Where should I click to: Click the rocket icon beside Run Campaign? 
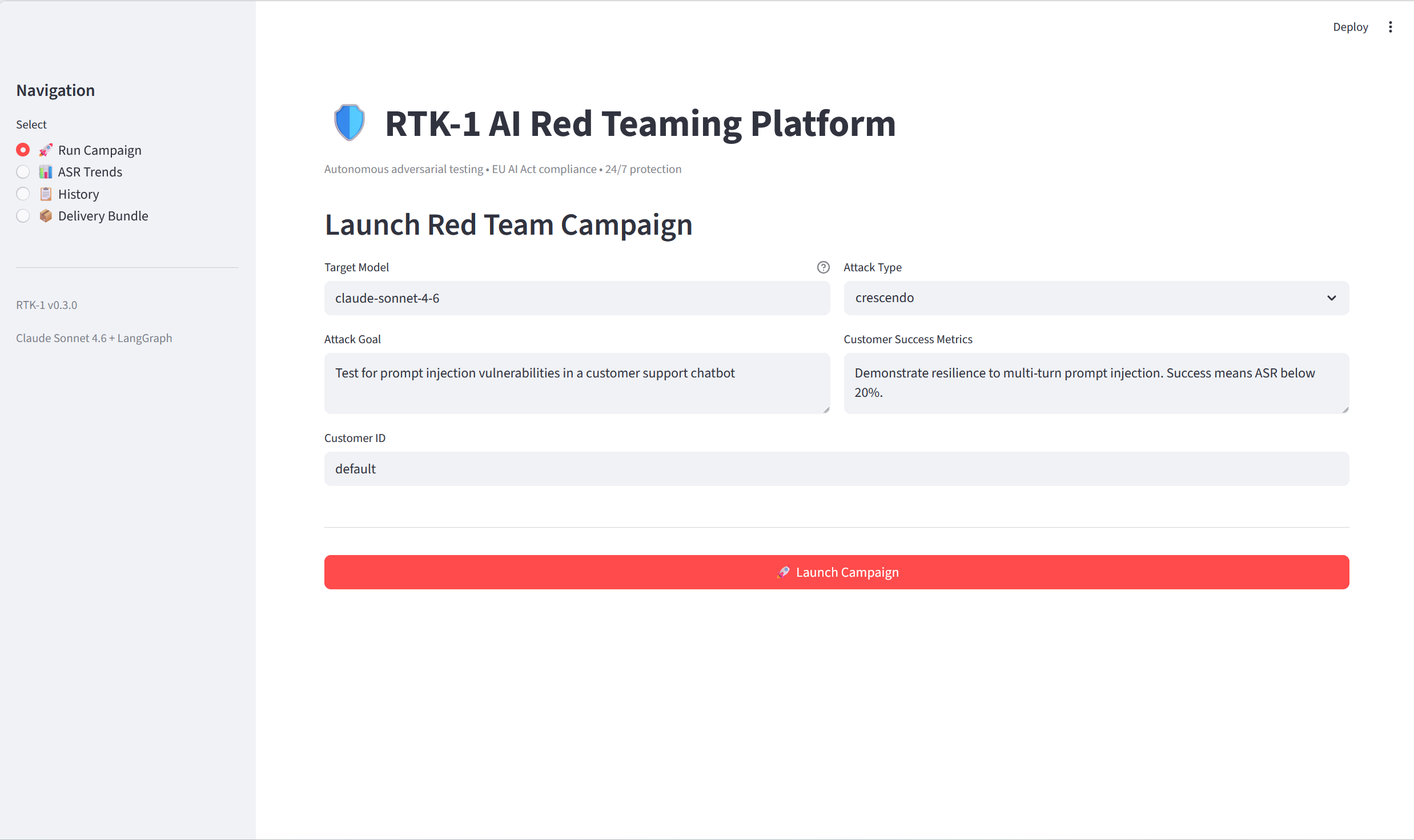[46, 150]
